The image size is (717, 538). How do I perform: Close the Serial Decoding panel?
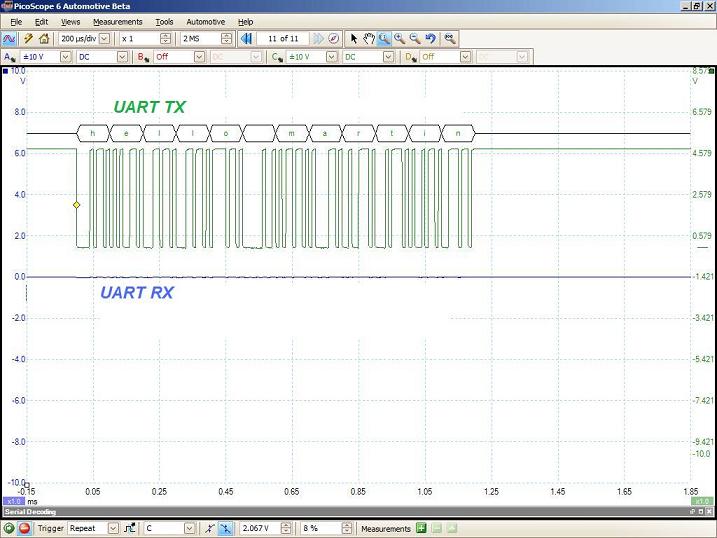pos(709,512)
